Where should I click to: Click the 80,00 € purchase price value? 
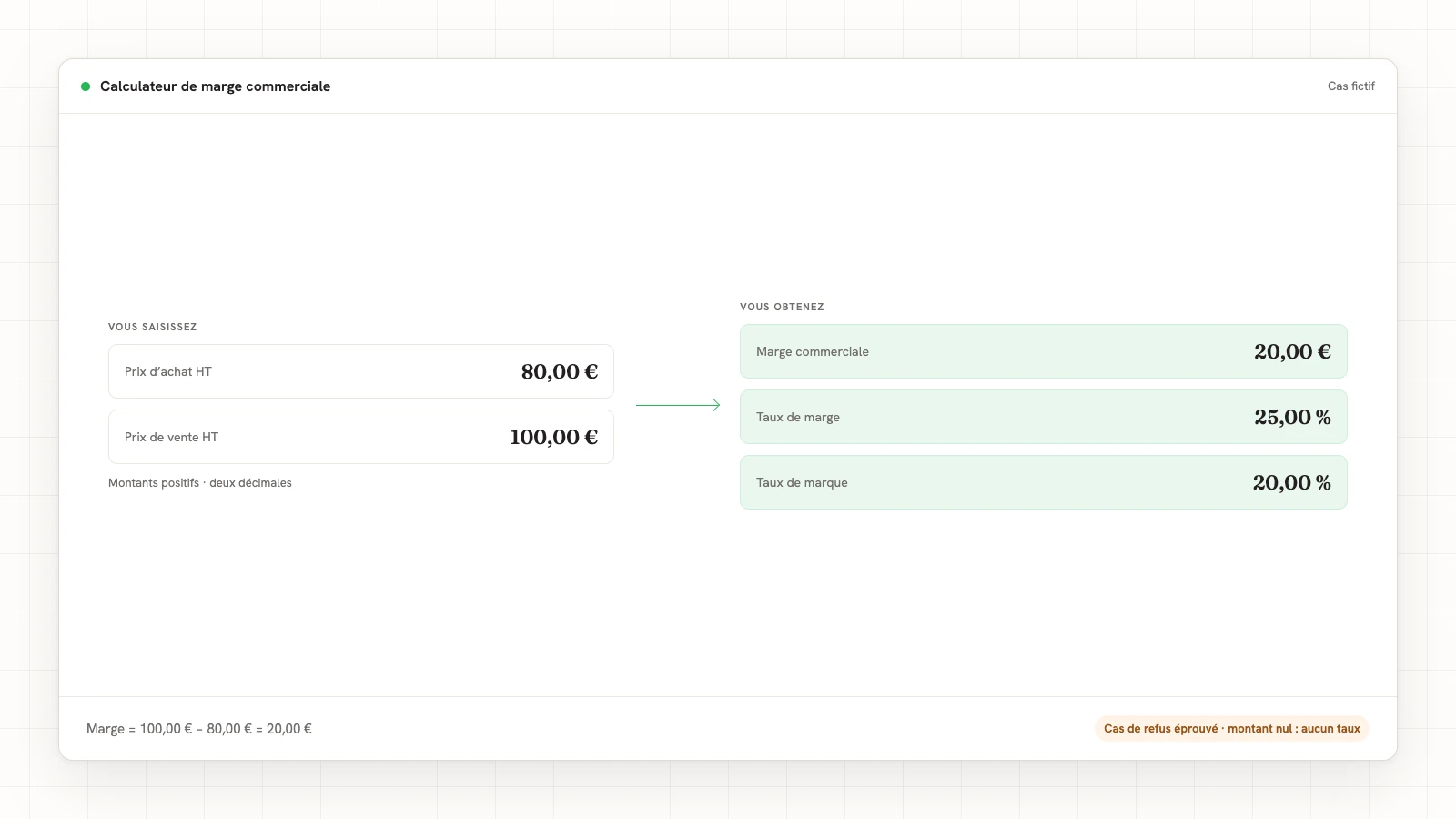click(560, 371)
